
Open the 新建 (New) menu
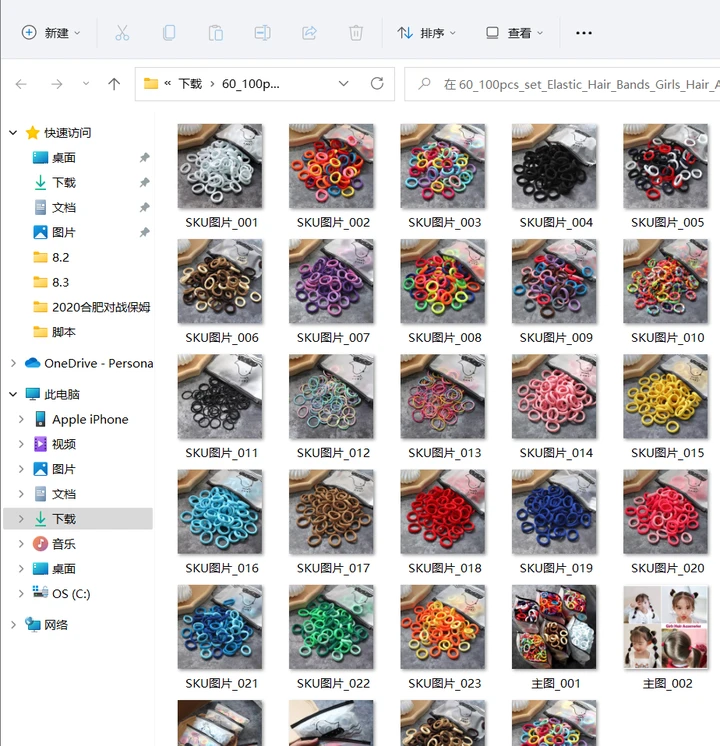51,33
